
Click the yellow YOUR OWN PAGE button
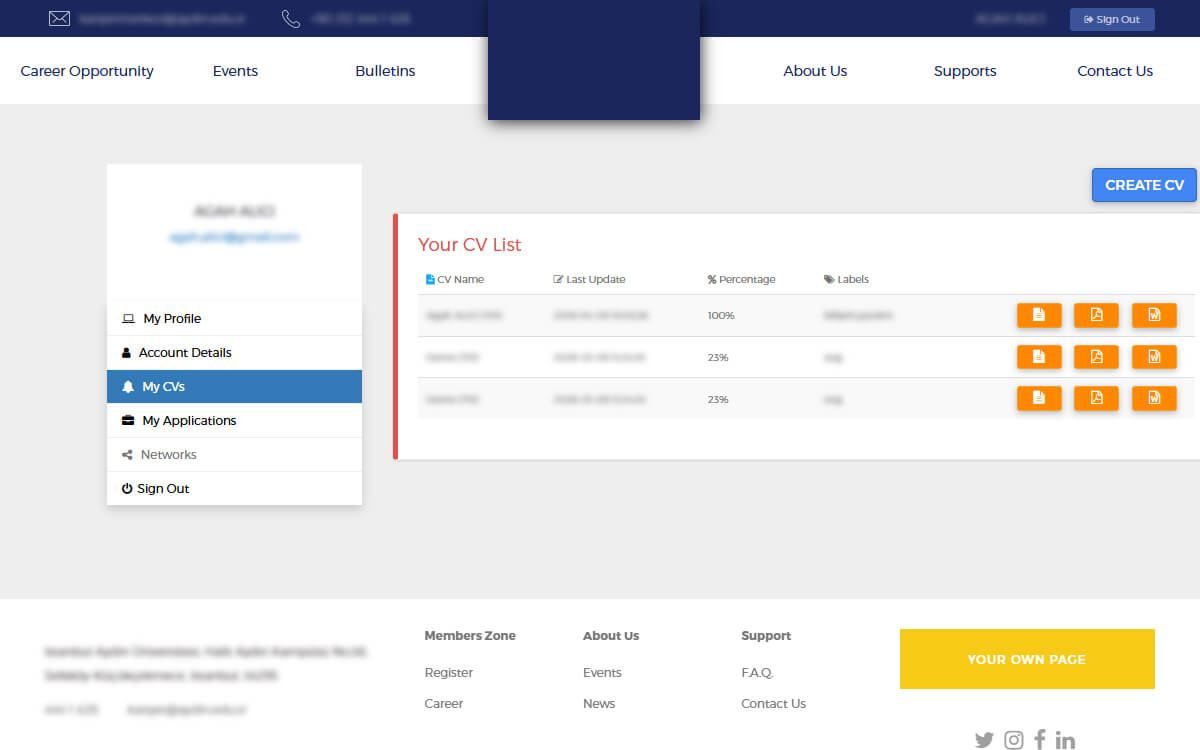[x=1027, y=659]
